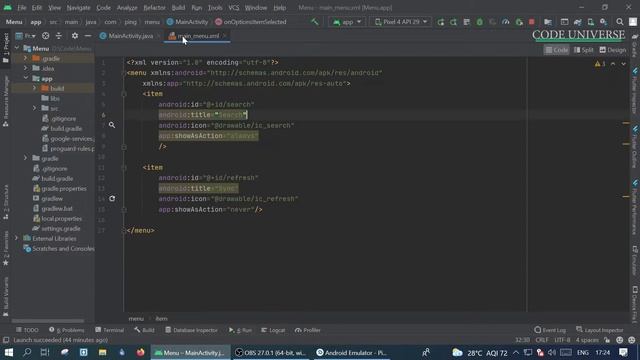The image size is (640, 360).
Task: Open the Logcat tool window
Action: tap(273, 330)
